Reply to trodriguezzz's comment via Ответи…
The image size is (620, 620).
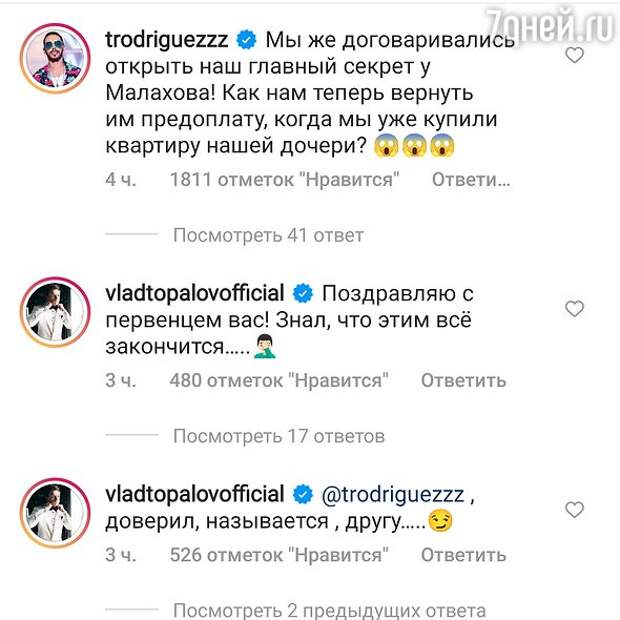pyautogui.click(x=471, y=180)
